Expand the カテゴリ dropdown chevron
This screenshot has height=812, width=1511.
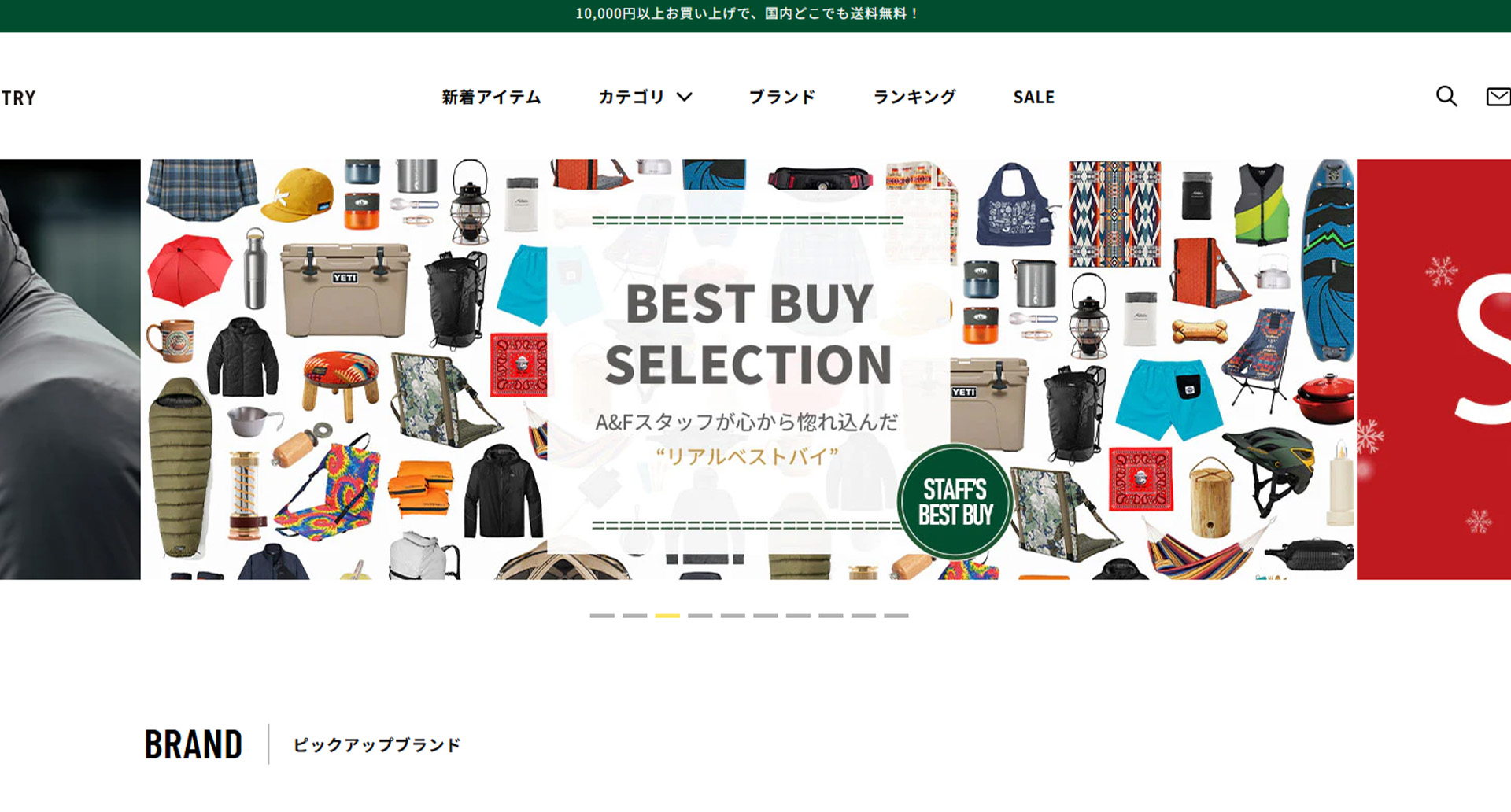[685, 97]
